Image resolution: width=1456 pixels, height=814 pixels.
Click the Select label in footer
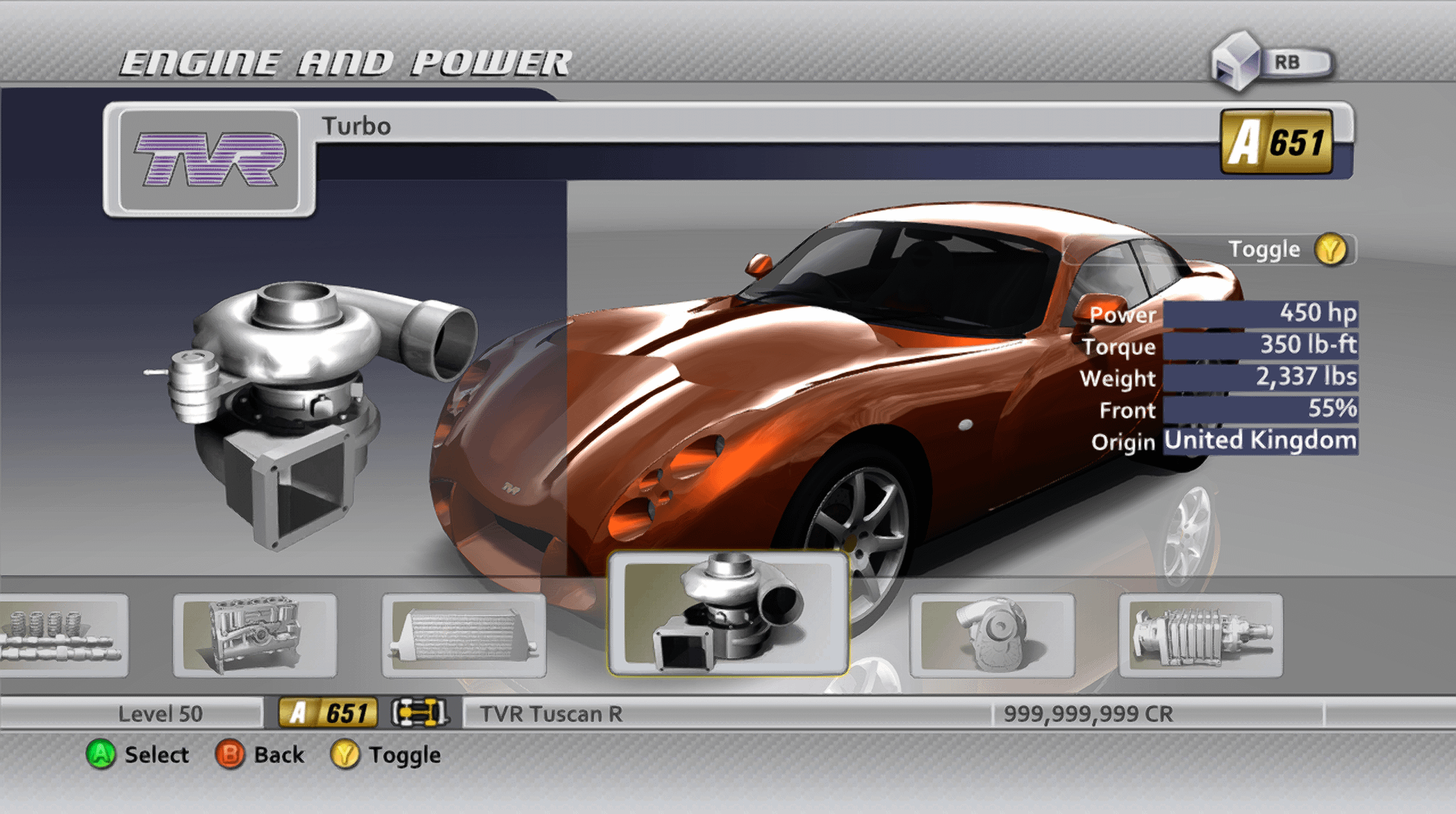(157, 755)
